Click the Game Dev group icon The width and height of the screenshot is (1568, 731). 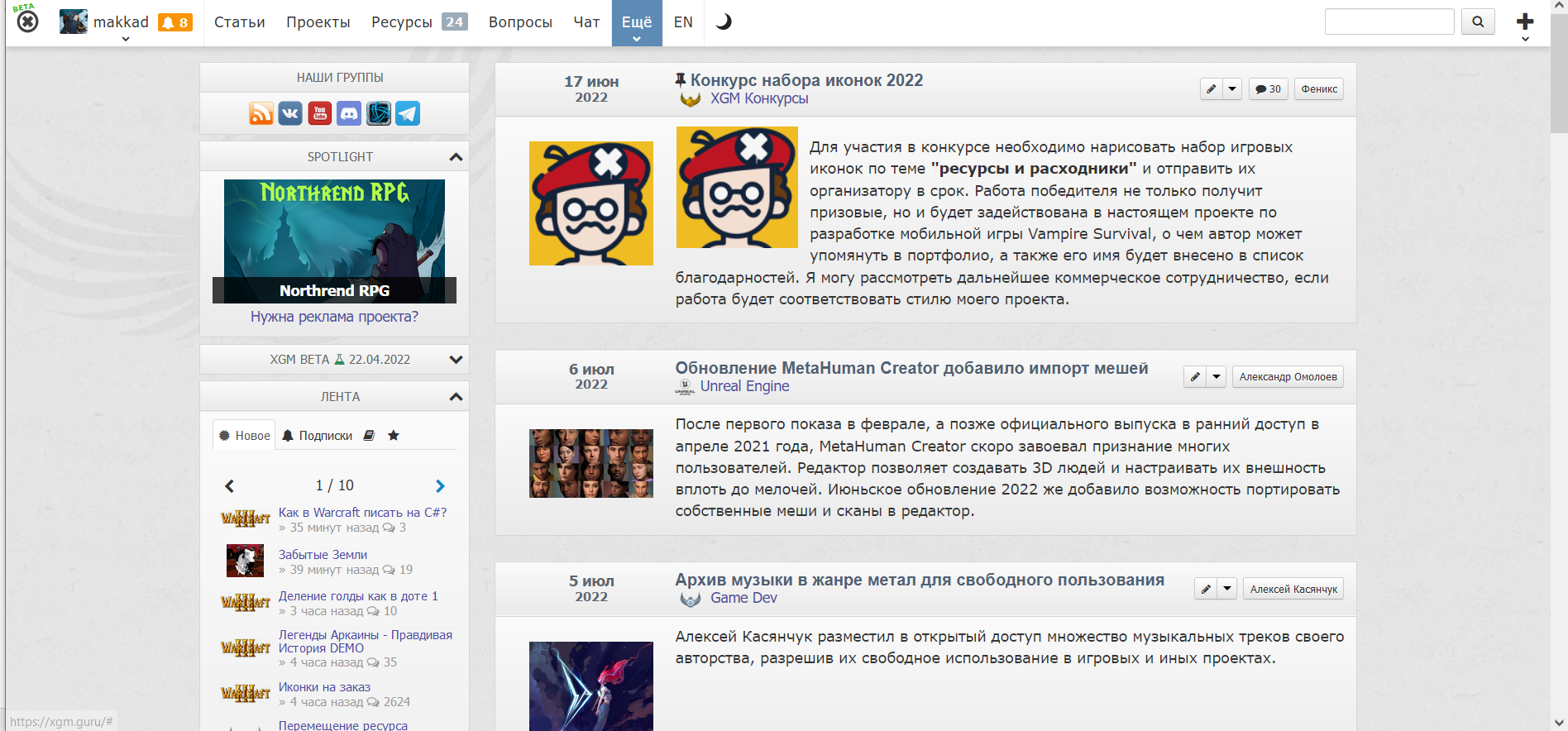coord(690,599)
